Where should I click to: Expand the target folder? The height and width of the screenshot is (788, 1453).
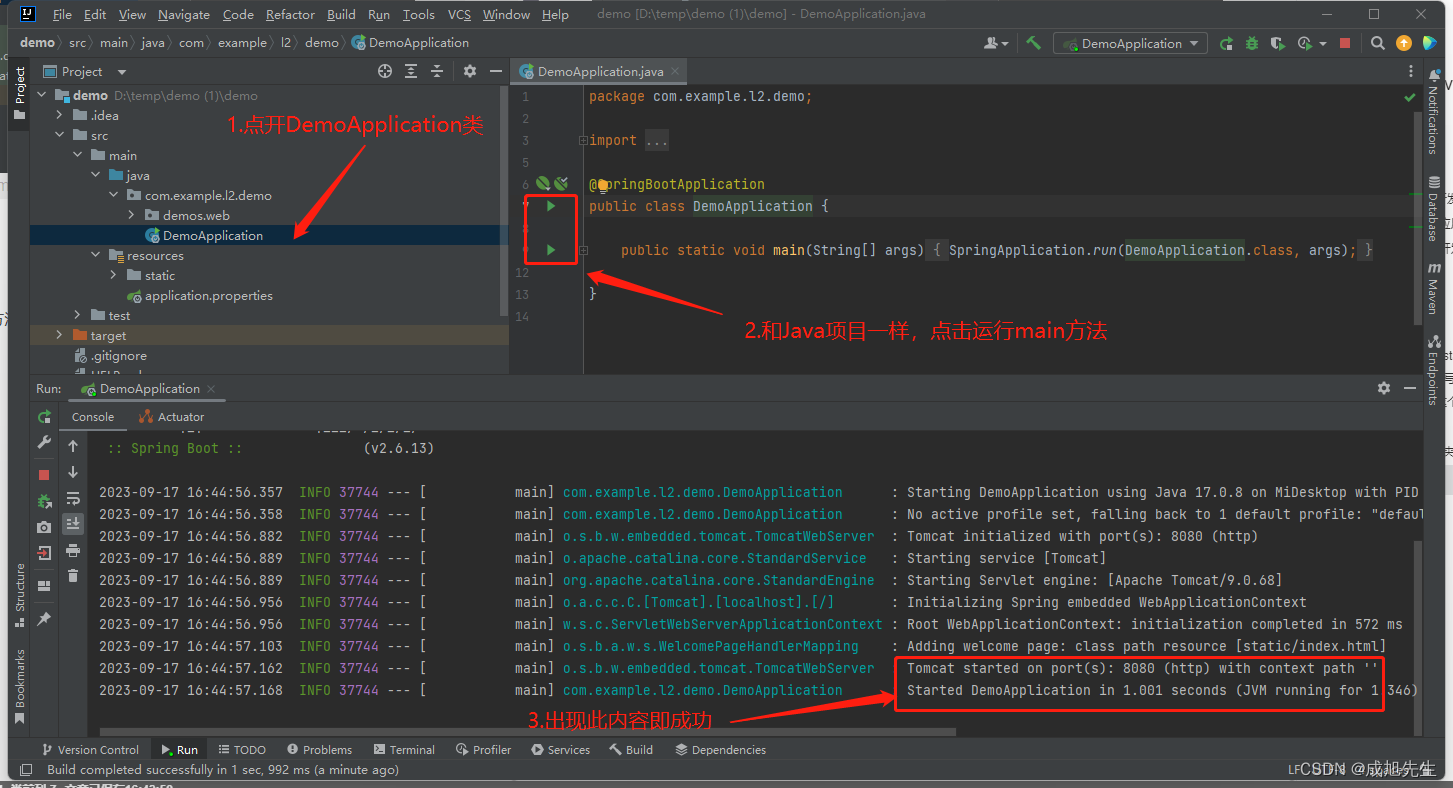pos(60,335)
